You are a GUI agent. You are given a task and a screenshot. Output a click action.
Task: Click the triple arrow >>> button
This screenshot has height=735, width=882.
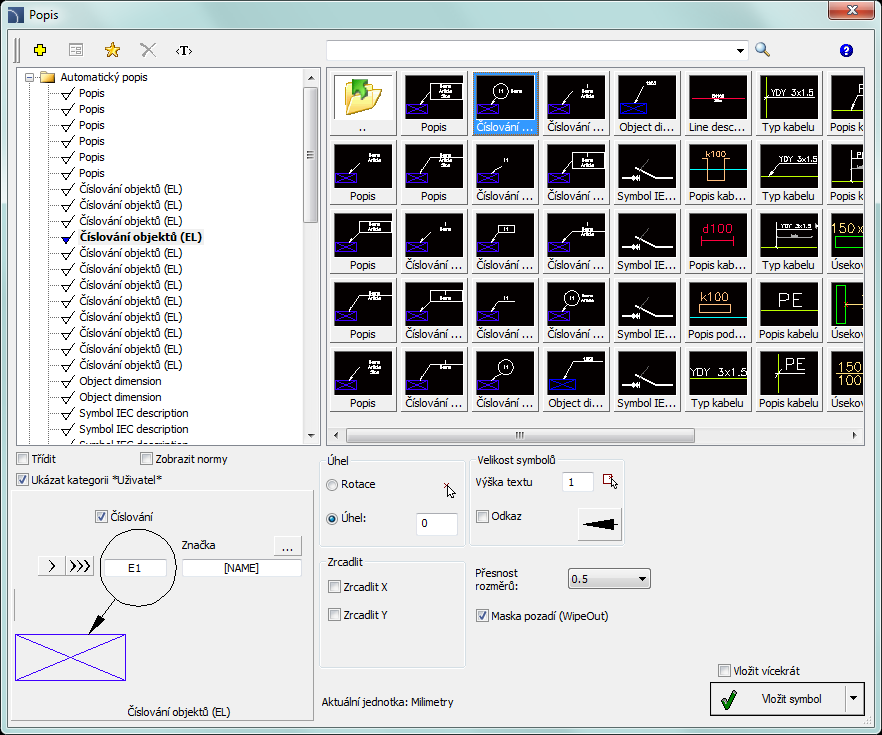(79, 566)
